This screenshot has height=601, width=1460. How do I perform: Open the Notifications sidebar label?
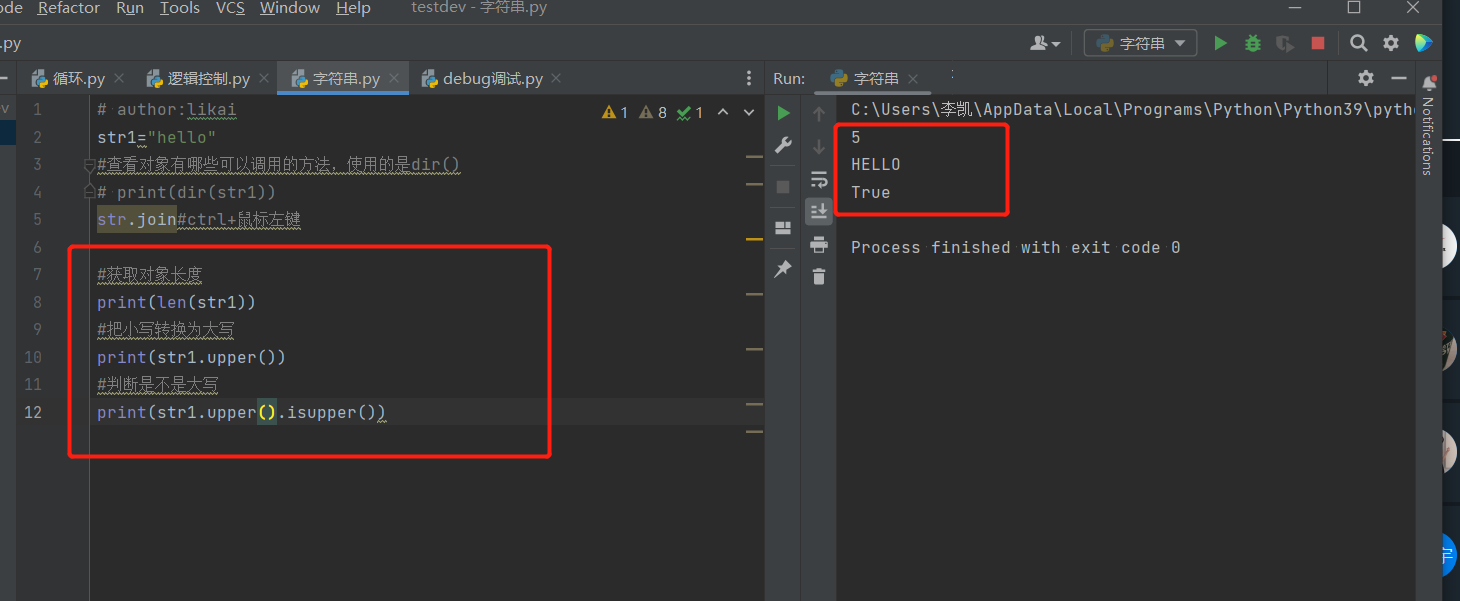click(1428, 136)
